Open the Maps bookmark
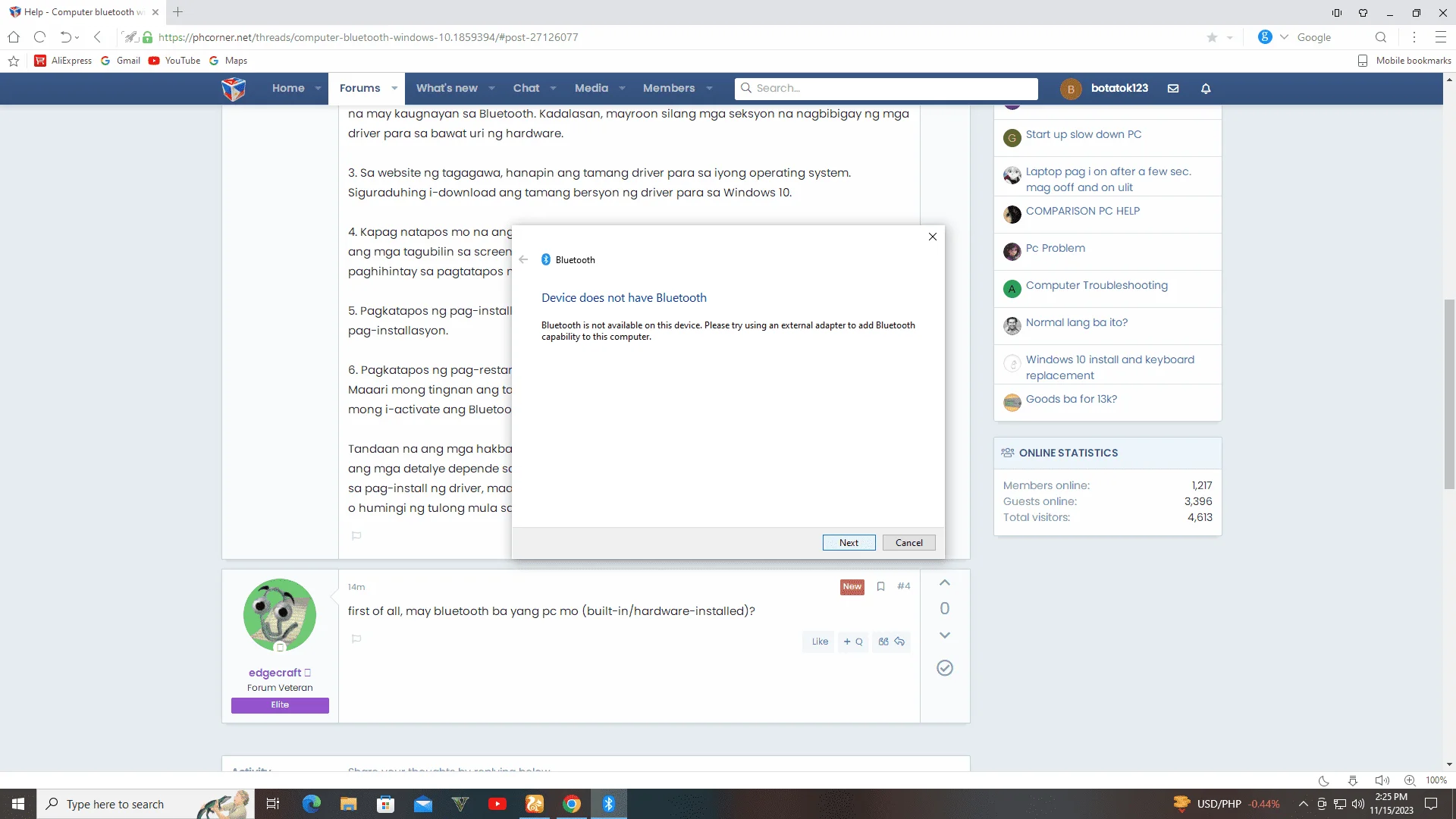Screen dimensions: 1456x819 tap(228, 61)
